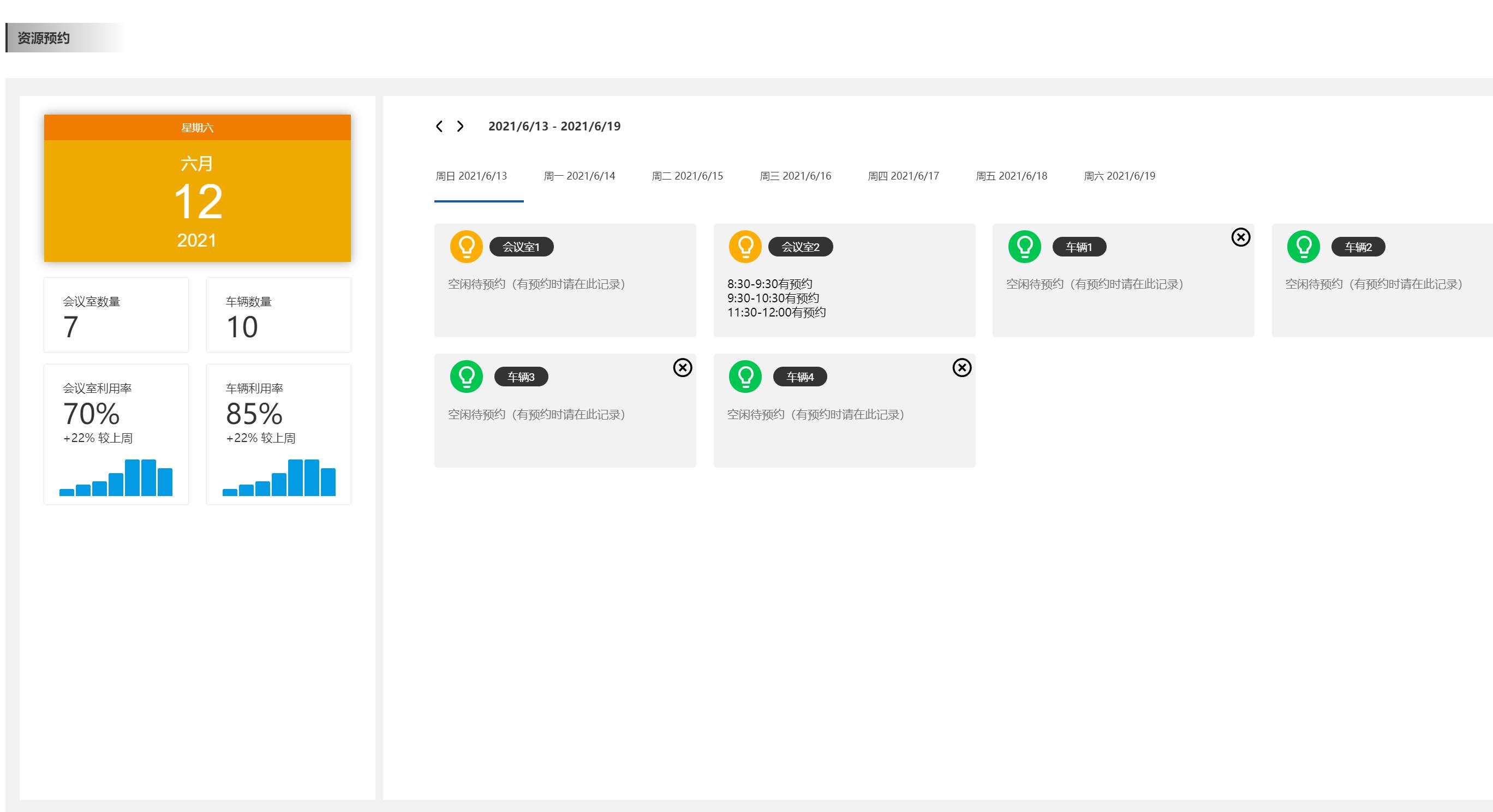
Task: Click the +22% 较上周 label under 85%
Action: (x=260, y=438)
